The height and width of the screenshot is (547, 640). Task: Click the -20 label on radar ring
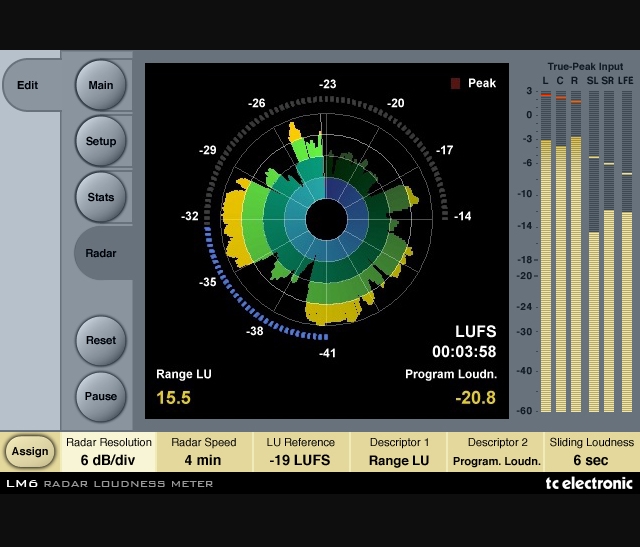396,103
